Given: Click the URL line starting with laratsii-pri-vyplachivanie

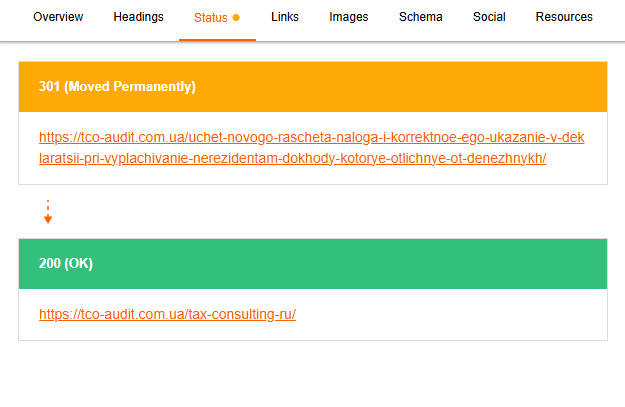Looking at the screenshot, I should click(292, 158).
